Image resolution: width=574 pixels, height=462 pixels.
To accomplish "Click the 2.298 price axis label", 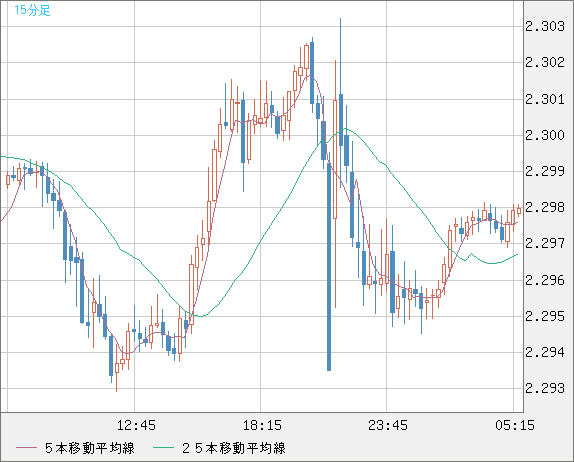I will [x=545, y=208].
